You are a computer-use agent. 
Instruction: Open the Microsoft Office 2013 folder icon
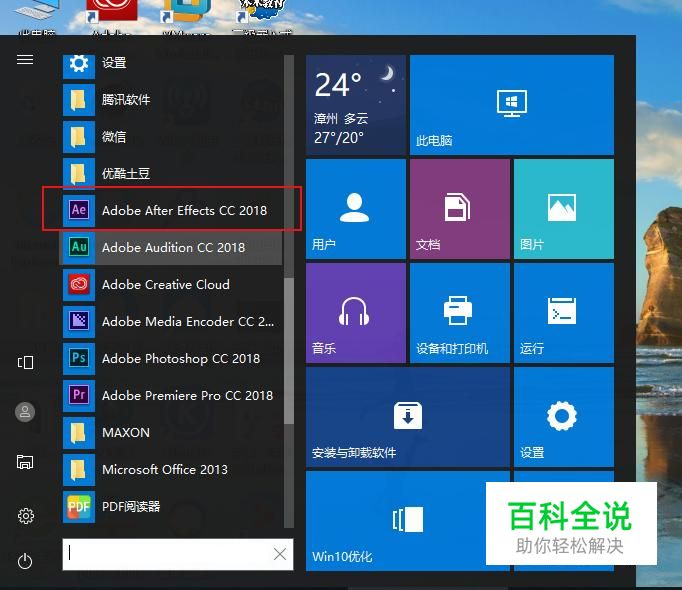(79, 469)
